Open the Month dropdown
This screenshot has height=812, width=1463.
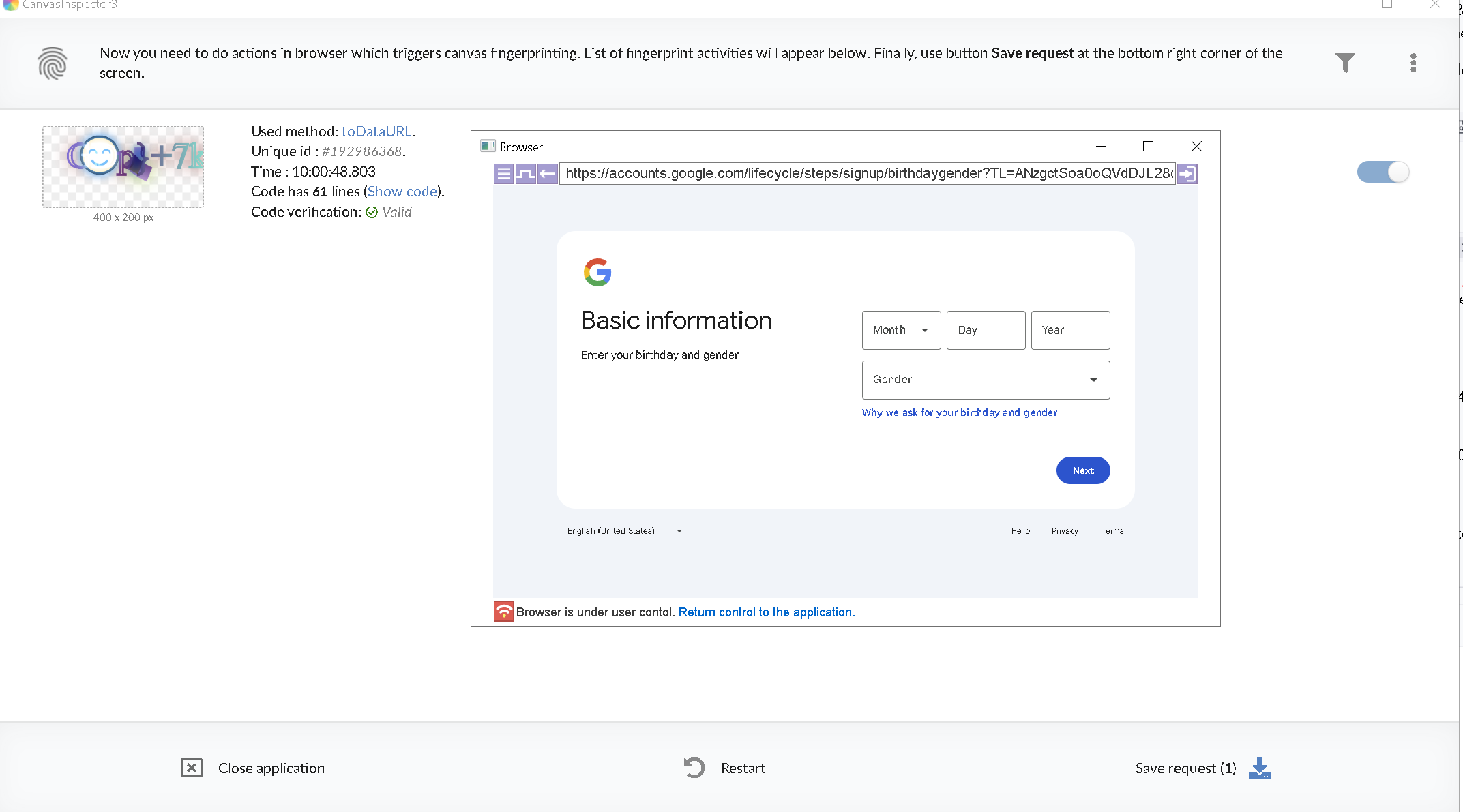[901, 330]
